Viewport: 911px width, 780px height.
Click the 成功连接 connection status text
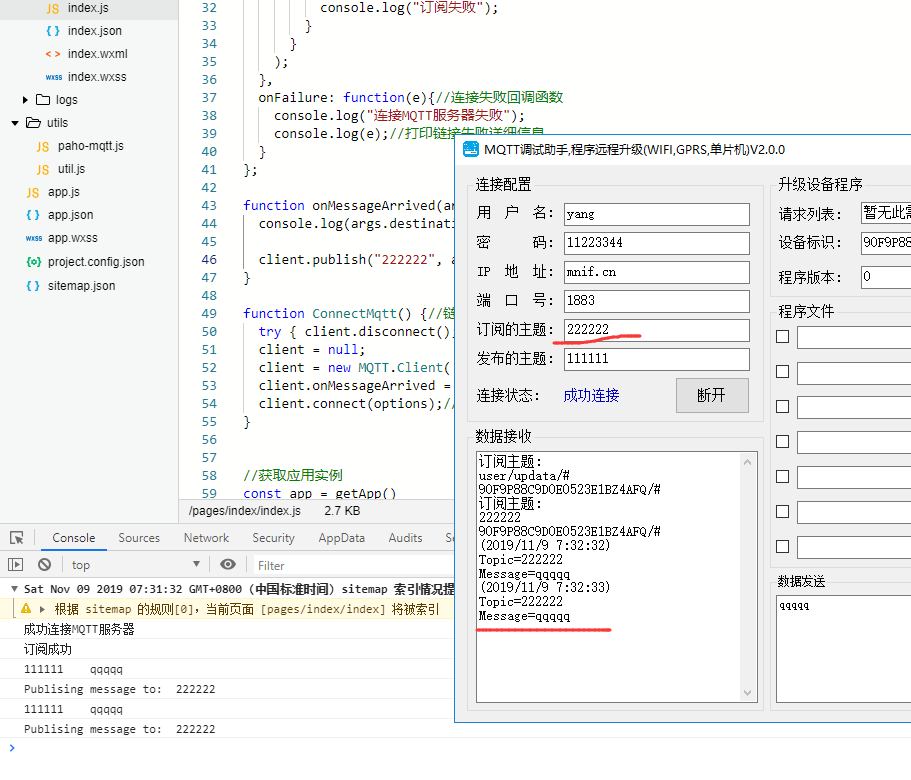591,396
